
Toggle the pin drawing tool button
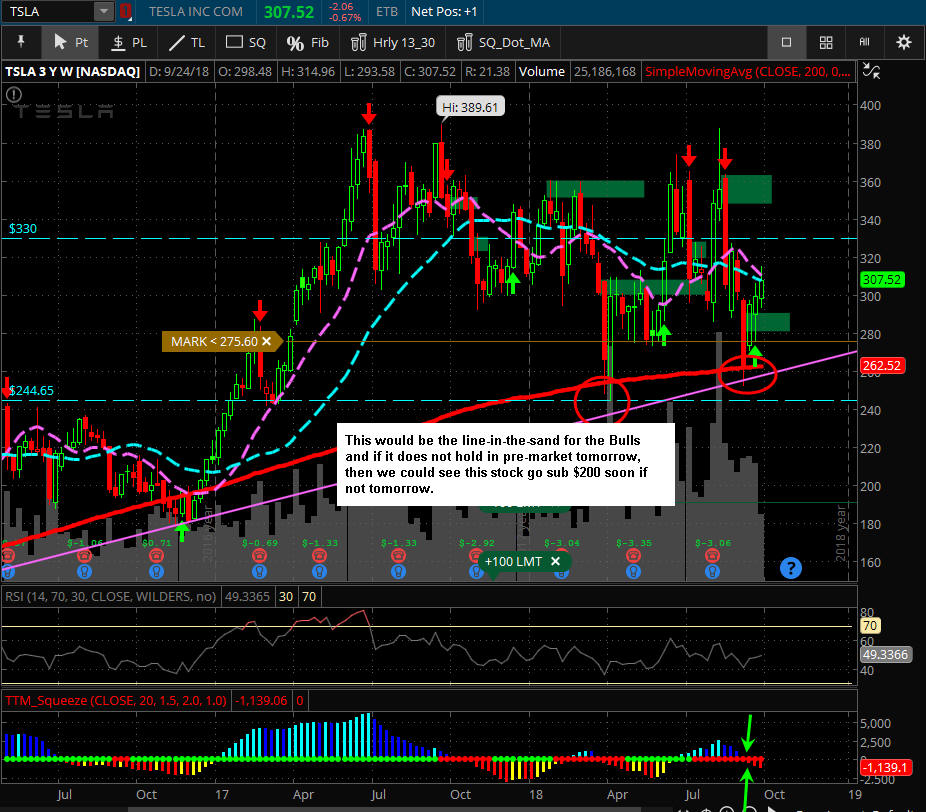click(x=19, y=43)
